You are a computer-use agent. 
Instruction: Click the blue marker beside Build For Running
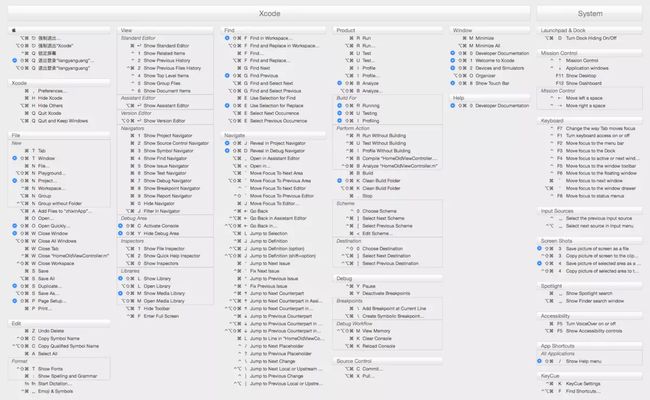(x=340, y=106)
